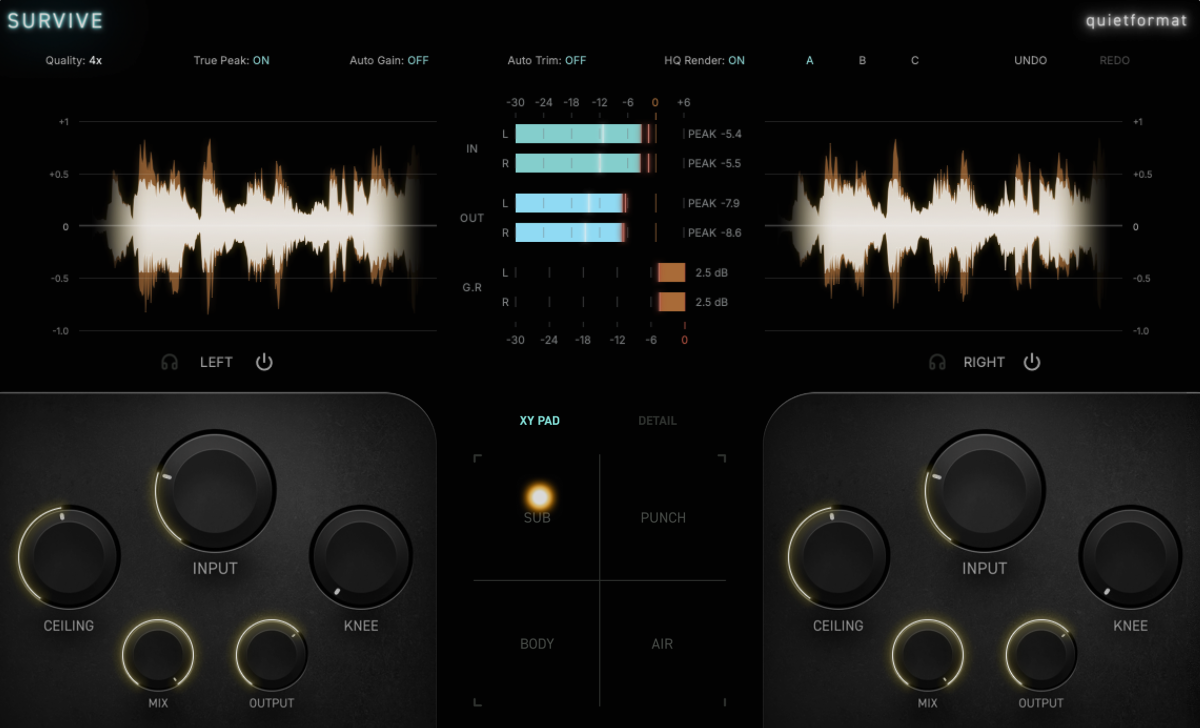Click the right channel waveform display

pos(944,226)
